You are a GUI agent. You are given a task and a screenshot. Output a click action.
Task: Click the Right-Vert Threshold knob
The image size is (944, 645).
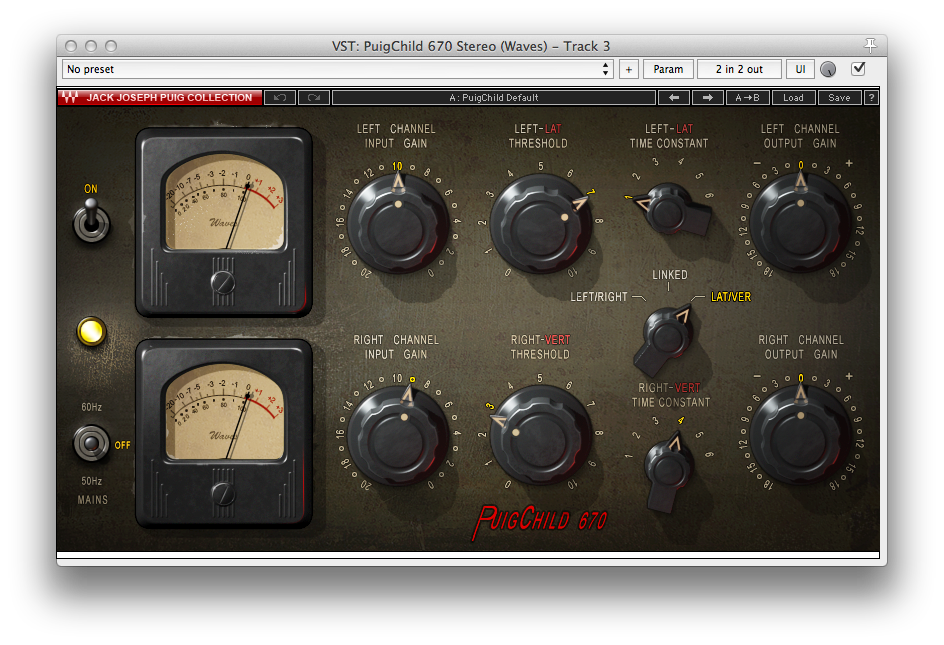[541, 435]
